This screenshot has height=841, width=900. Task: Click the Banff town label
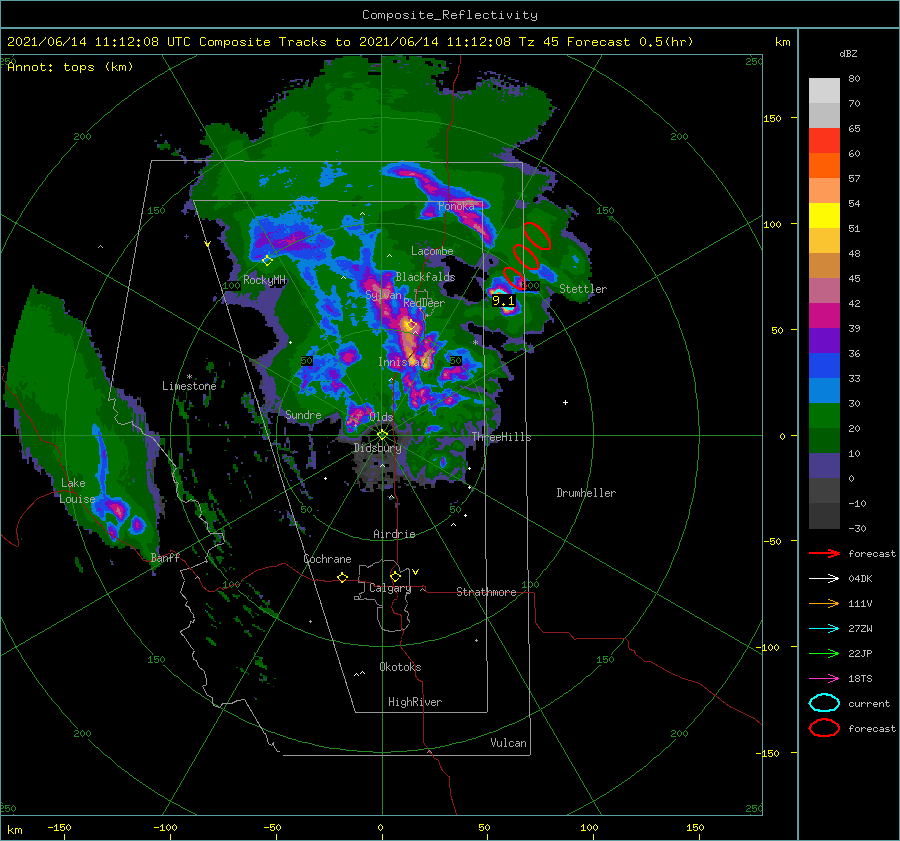165,557
